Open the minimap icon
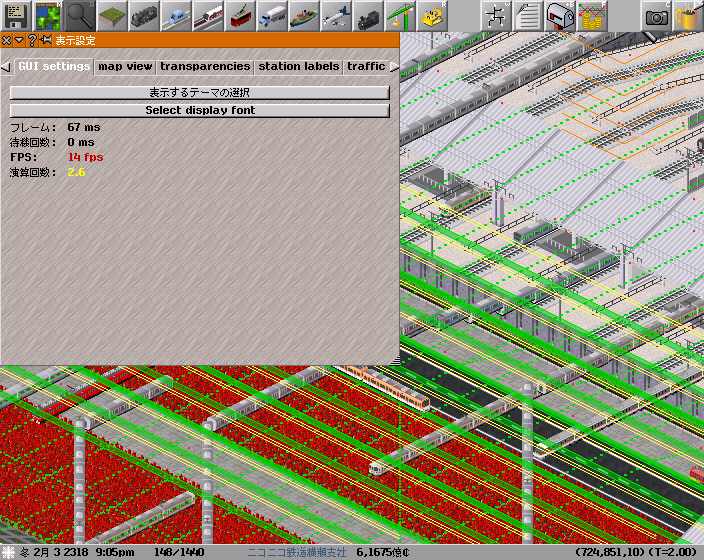The height and width of the screenshot is (560, 704). [48, 16]
